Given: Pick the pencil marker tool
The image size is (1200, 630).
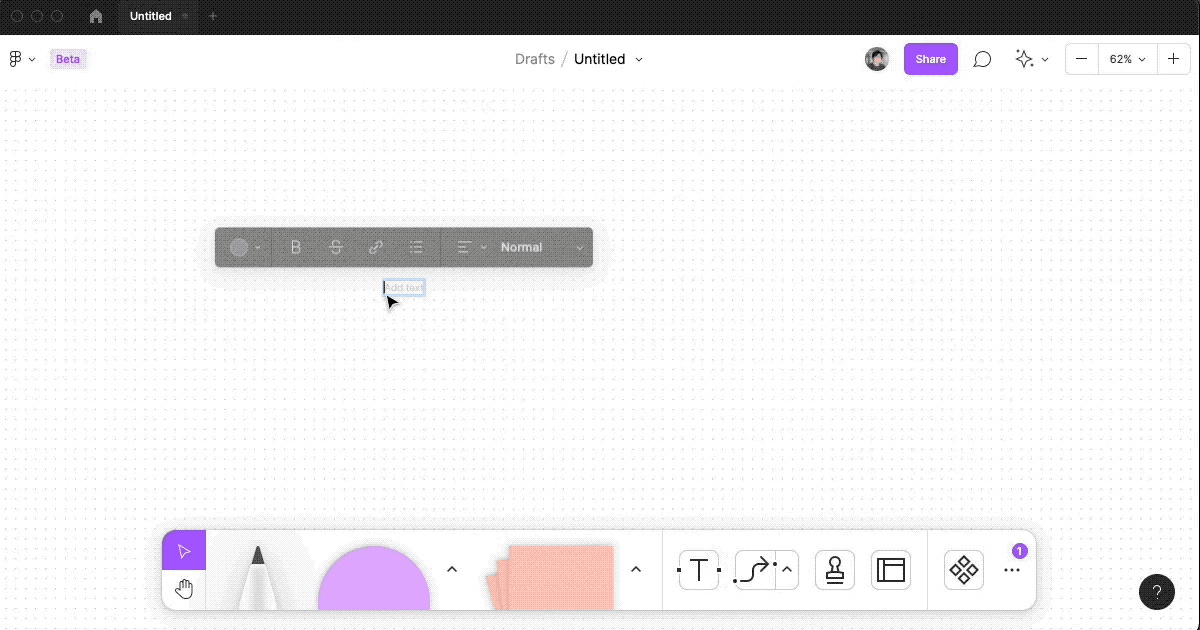Looking at the screenshot, I should point(258,576).
